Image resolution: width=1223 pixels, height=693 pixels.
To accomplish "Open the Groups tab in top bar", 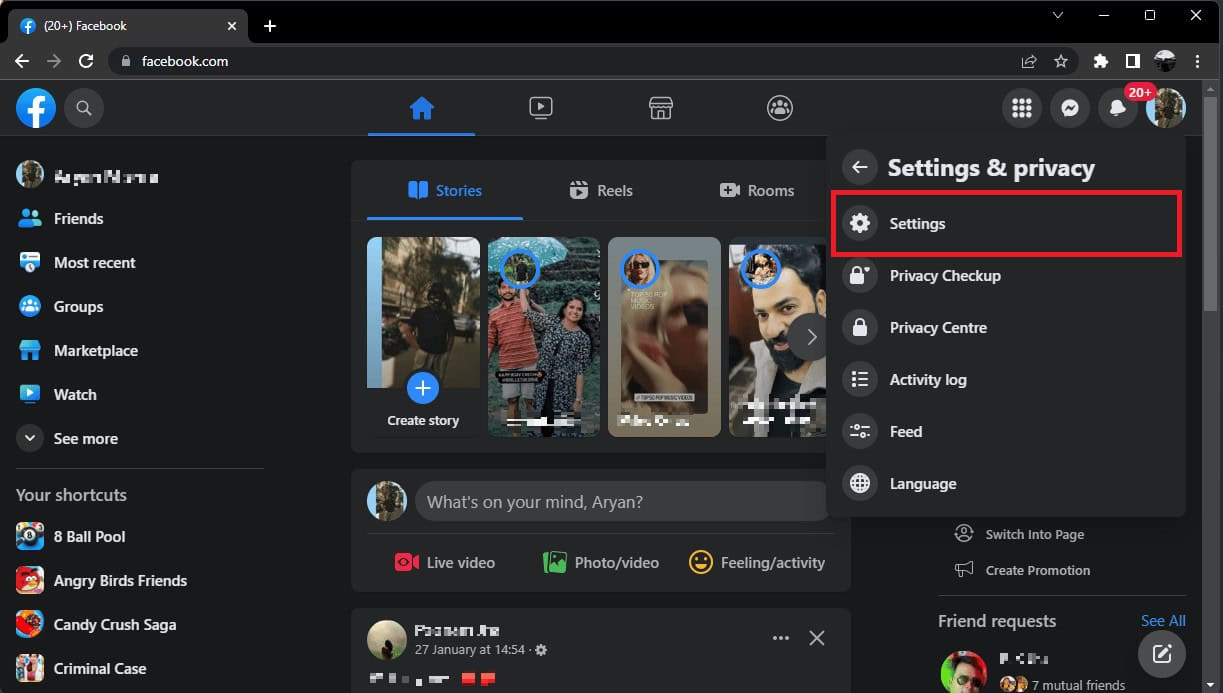I will [780, 108].
